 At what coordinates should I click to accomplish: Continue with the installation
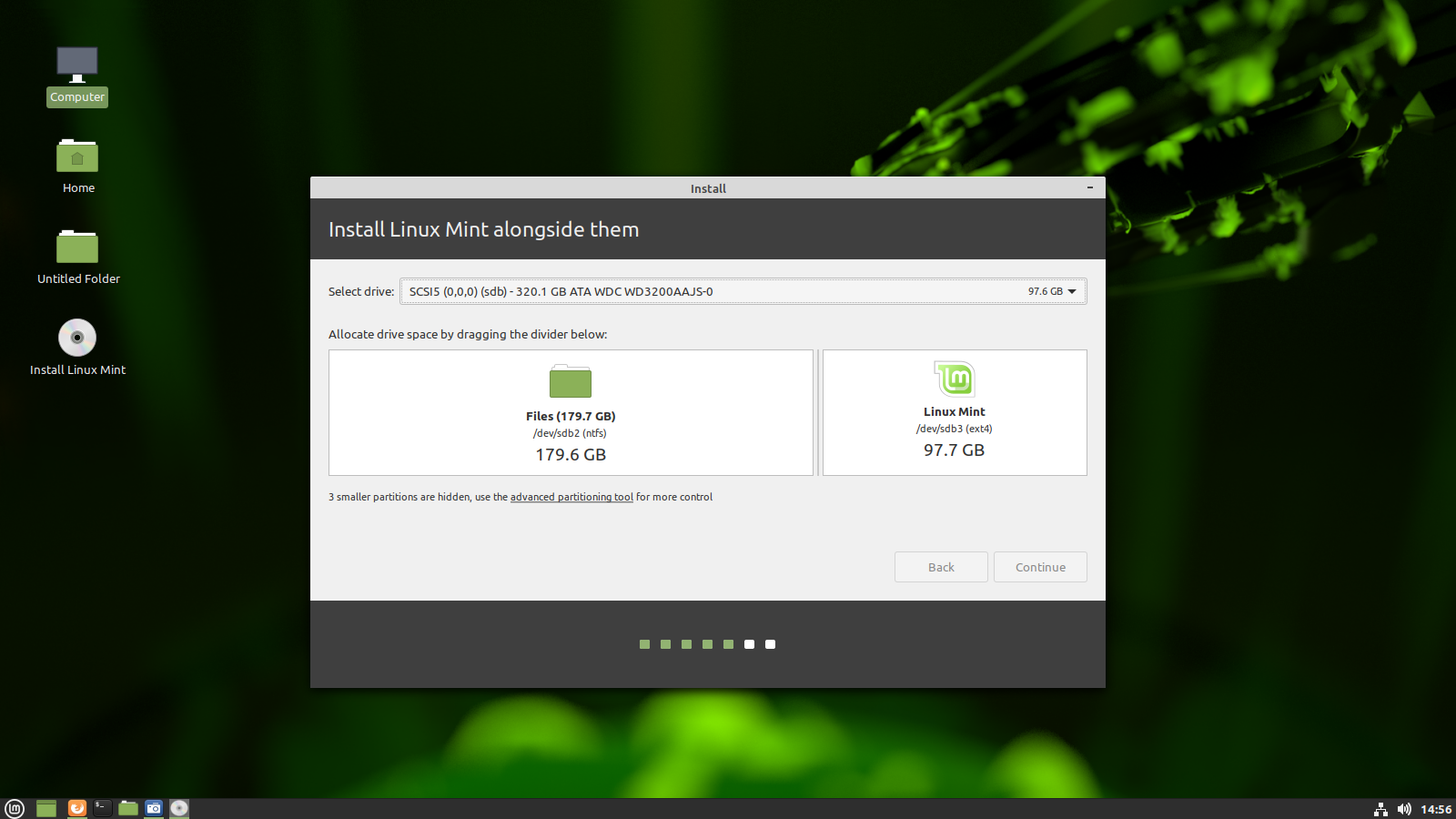click(1040, 567)
